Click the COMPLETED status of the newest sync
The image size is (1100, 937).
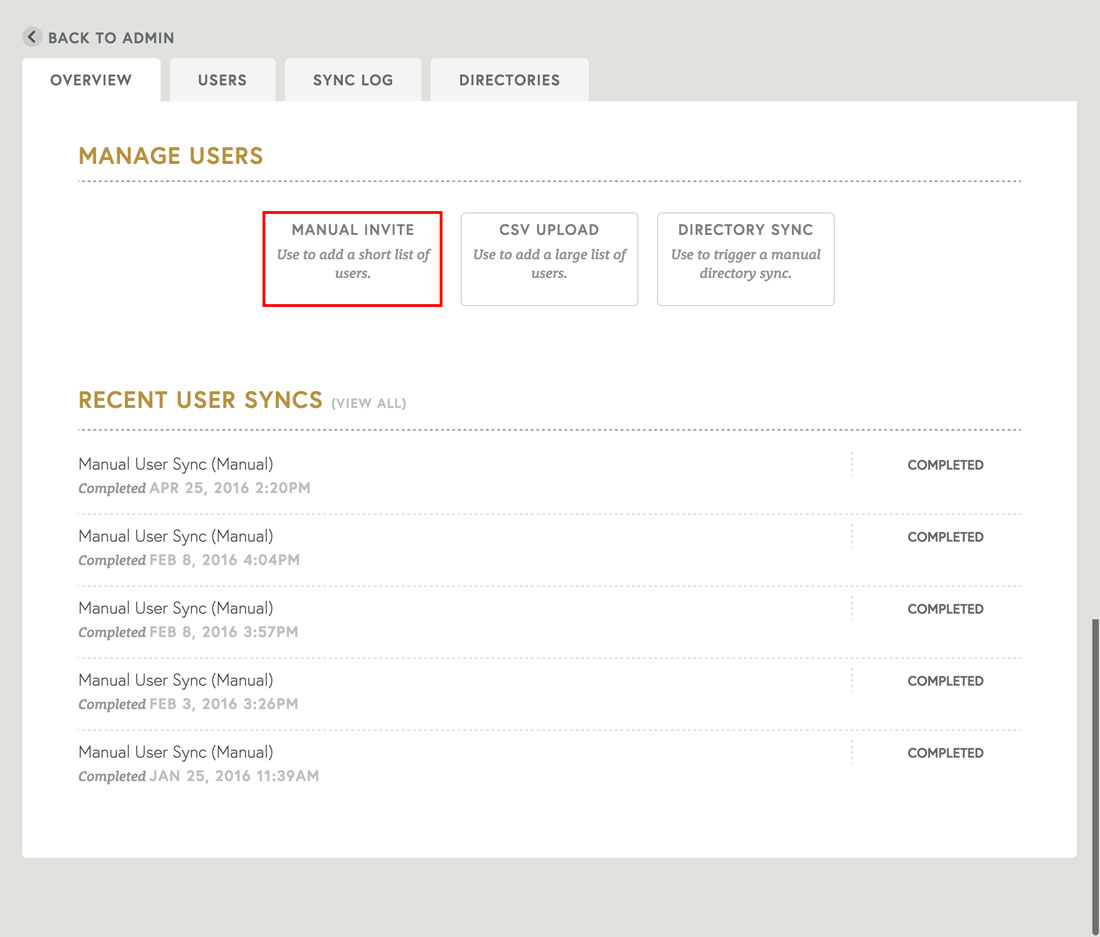(x=945, y=464)
